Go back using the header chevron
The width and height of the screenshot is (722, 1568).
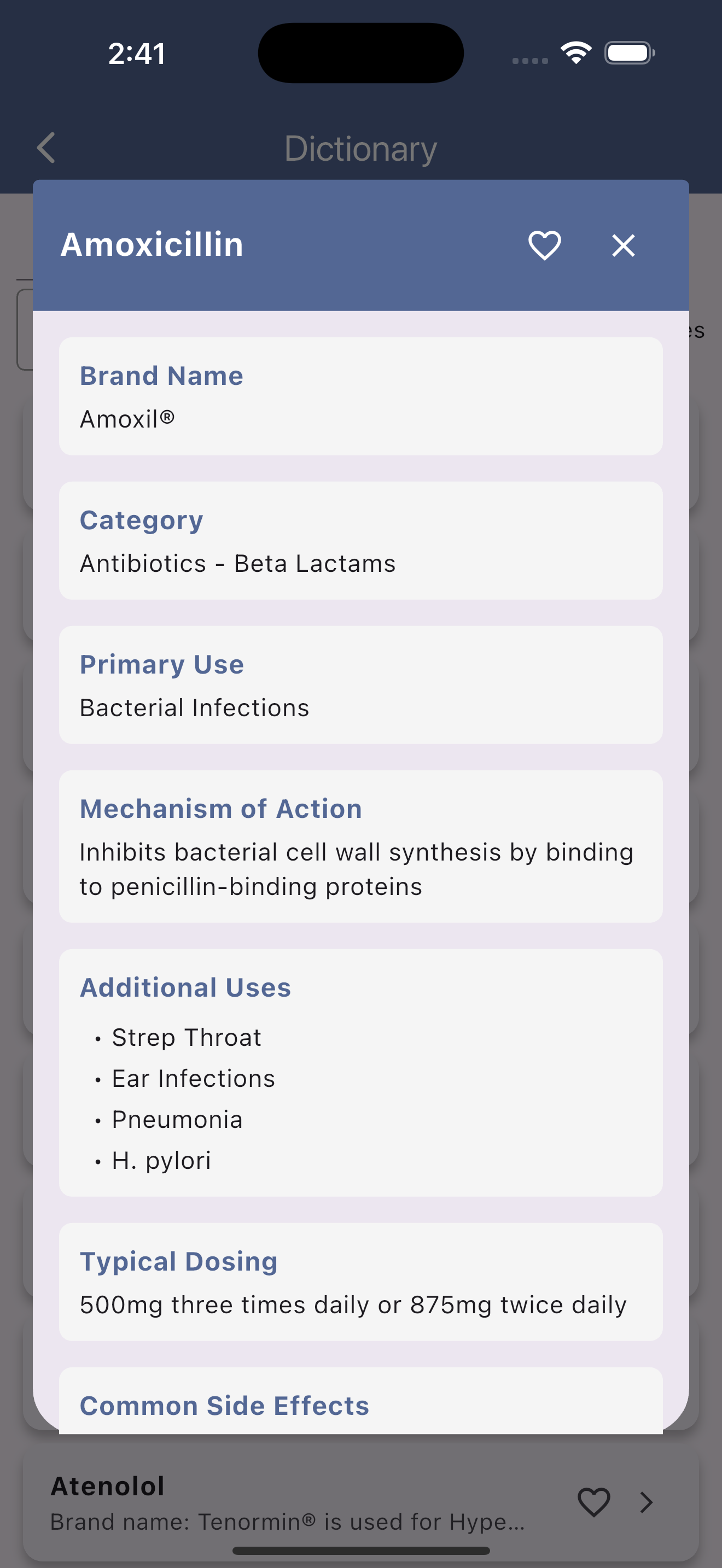point(46,148)
